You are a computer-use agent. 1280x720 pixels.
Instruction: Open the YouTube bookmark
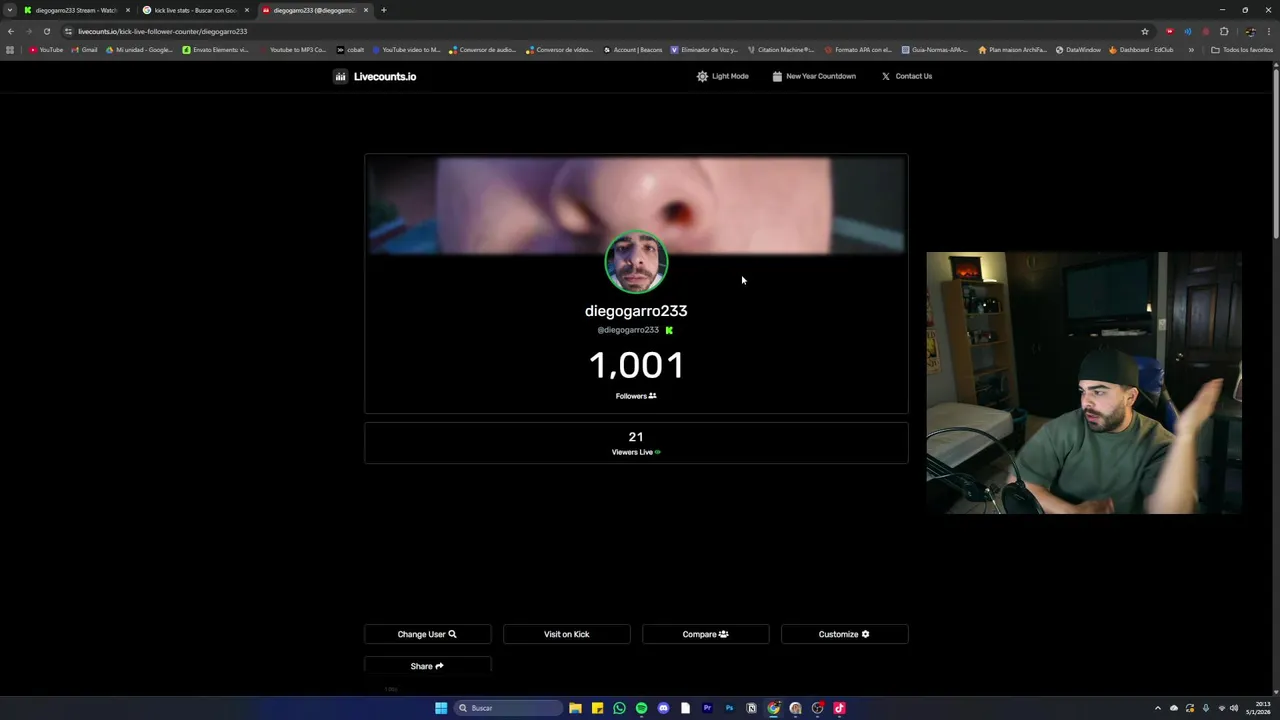click(46, 50)
